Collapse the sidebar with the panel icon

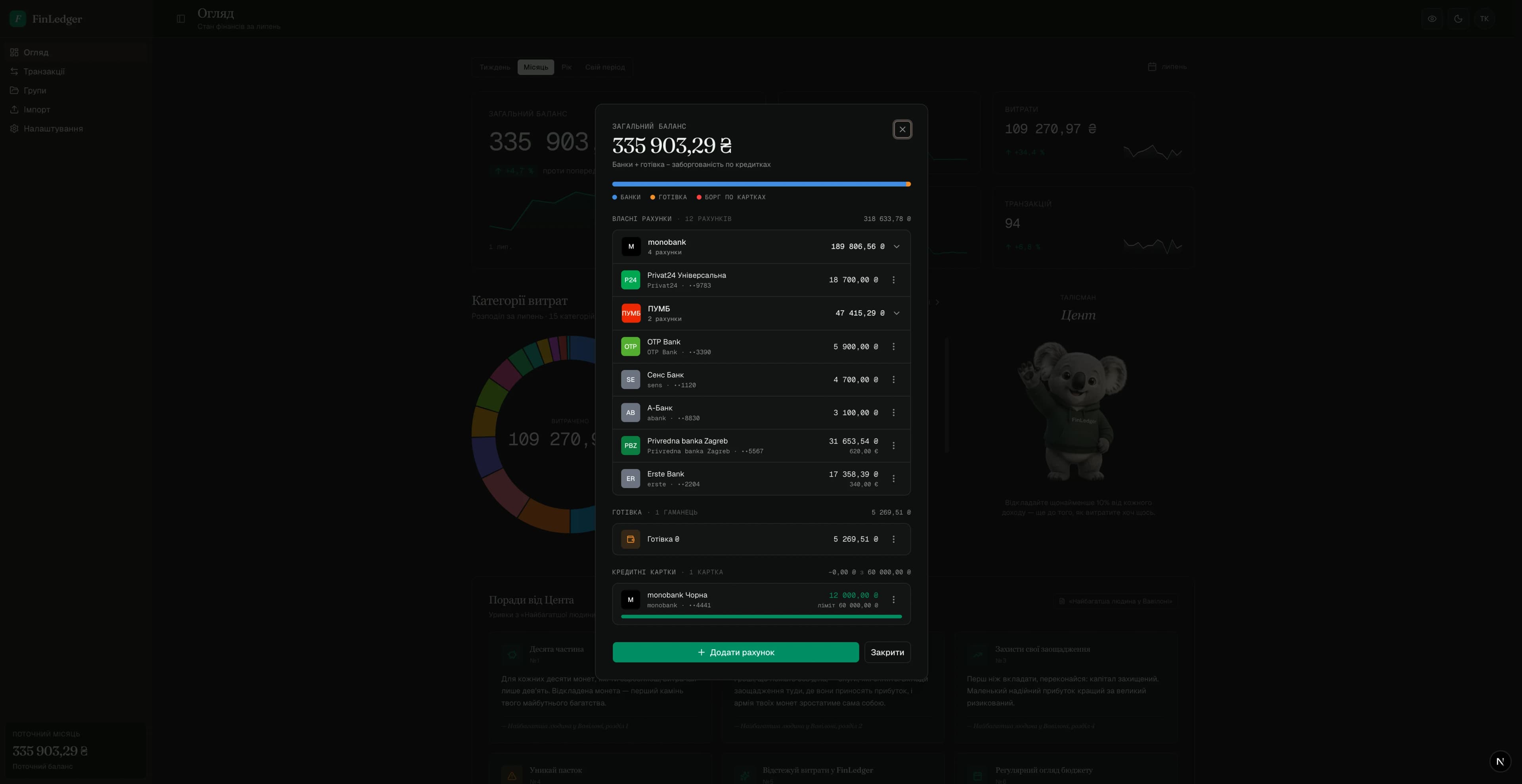[181, 19]
